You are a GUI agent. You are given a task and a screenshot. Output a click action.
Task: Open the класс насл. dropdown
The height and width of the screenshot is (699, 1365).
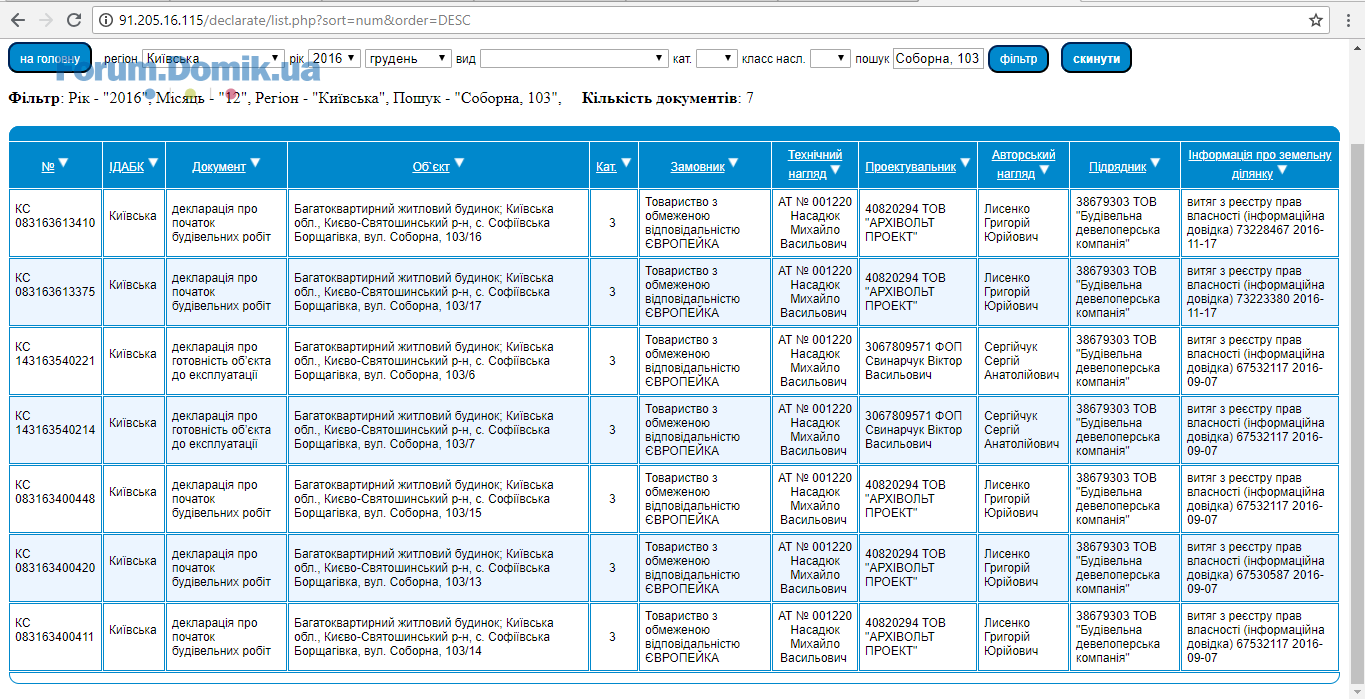click(830, 59)
